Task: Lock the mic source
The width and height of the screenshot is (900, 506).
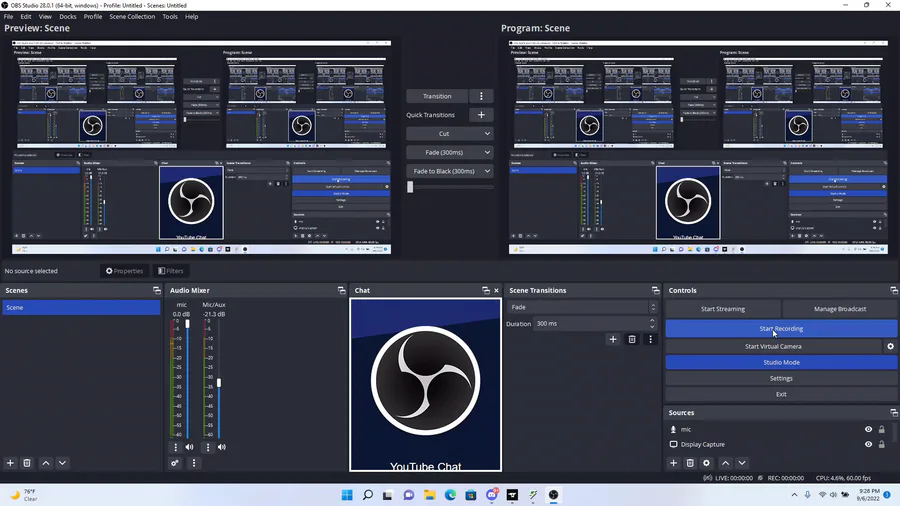Action: pos(882,429)
